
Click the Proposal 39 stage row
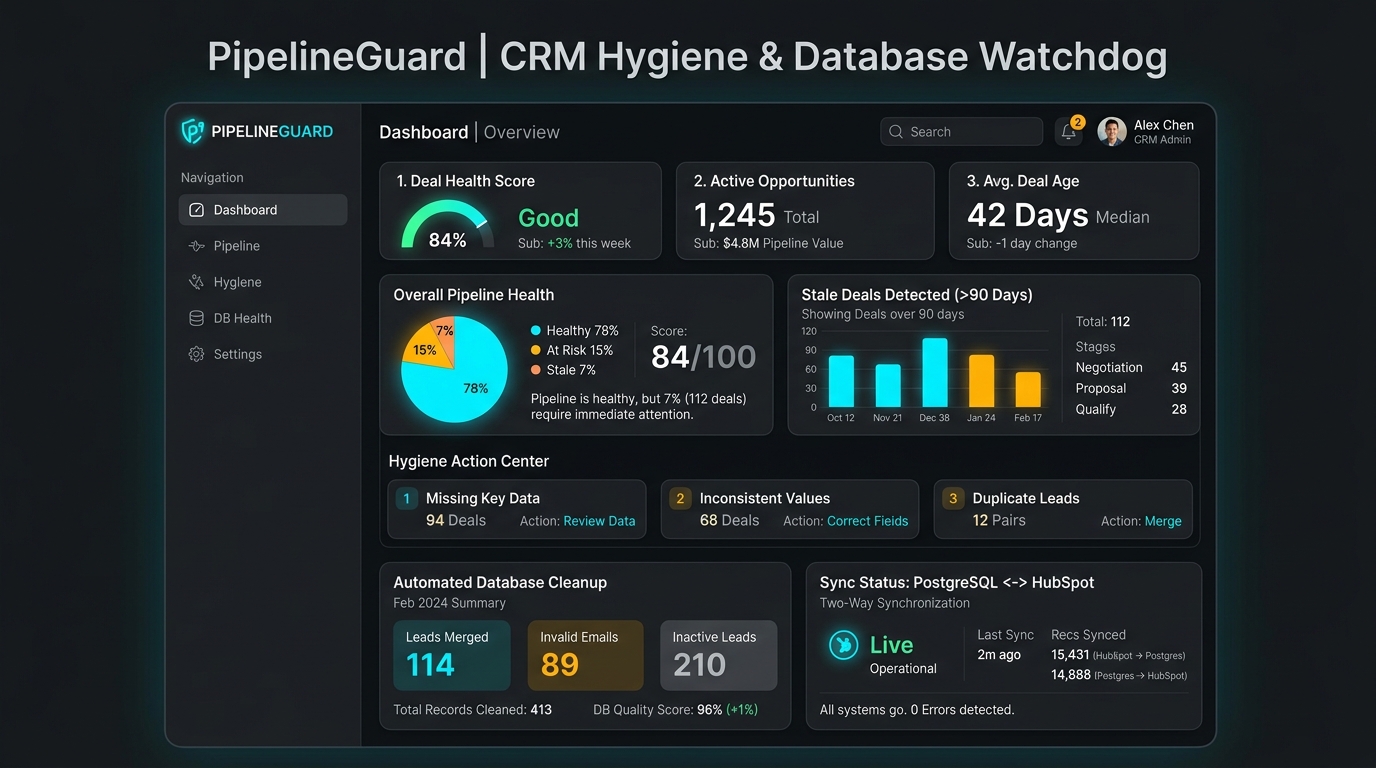1131,389
